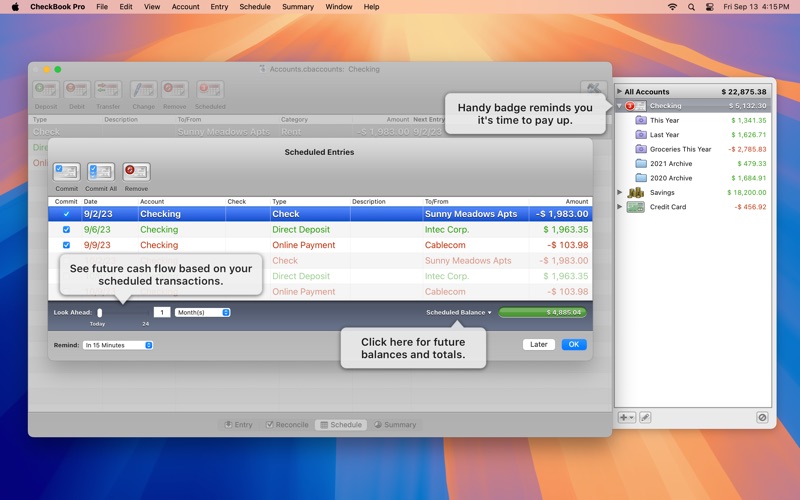Switch to the Summary tab at the bottom

coord(395,424)
